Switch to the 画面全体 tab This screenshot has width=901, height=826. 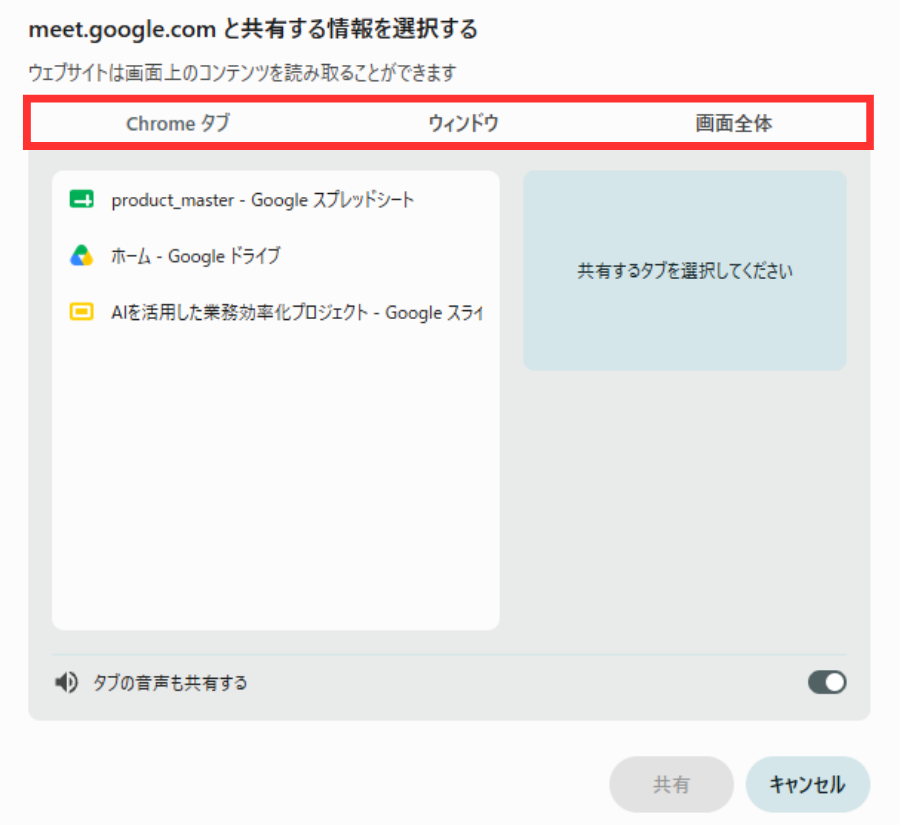(x=734, y=123)
